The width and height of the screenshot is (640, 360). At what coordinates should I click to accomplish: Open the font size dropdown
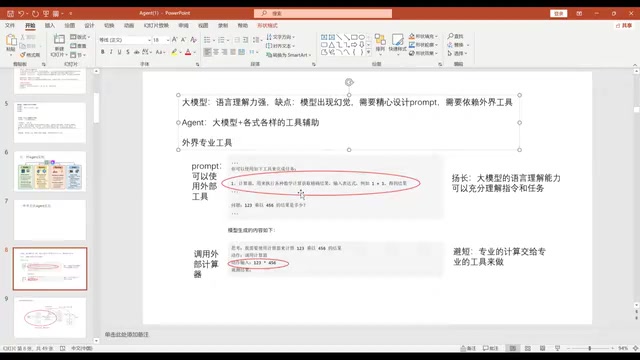coord(167,40)
